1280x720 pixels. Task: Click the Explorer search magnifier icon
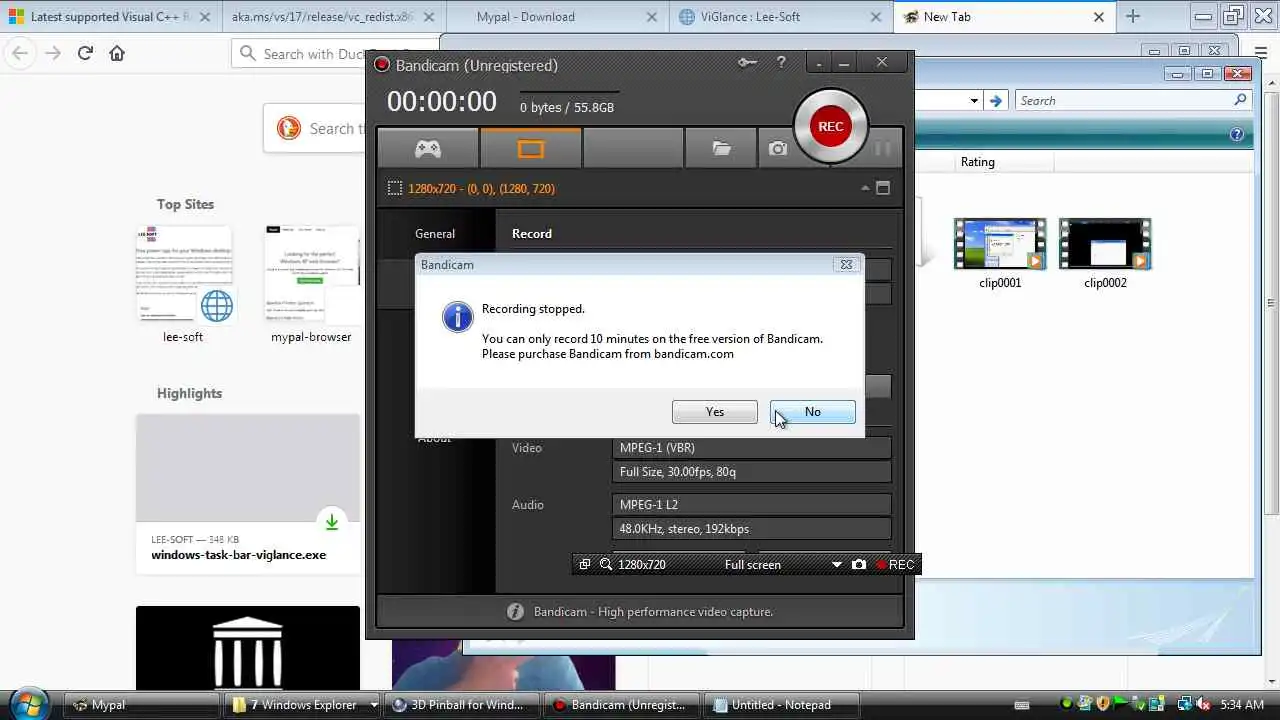coord(1240,100)
